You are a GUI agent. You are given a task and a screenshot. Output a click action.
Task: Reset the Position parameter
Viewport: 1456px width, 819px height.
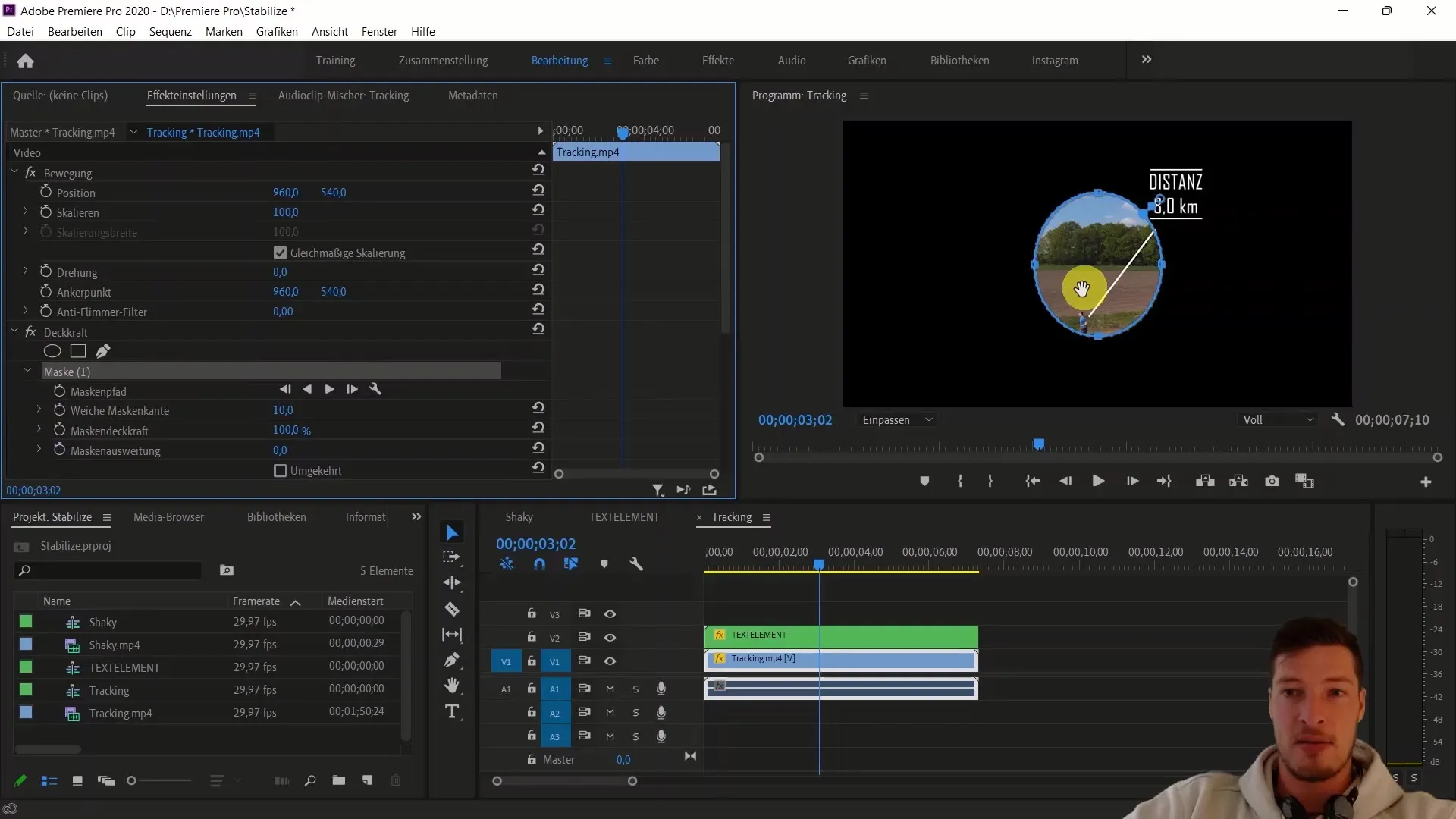(x=538, y=190)
